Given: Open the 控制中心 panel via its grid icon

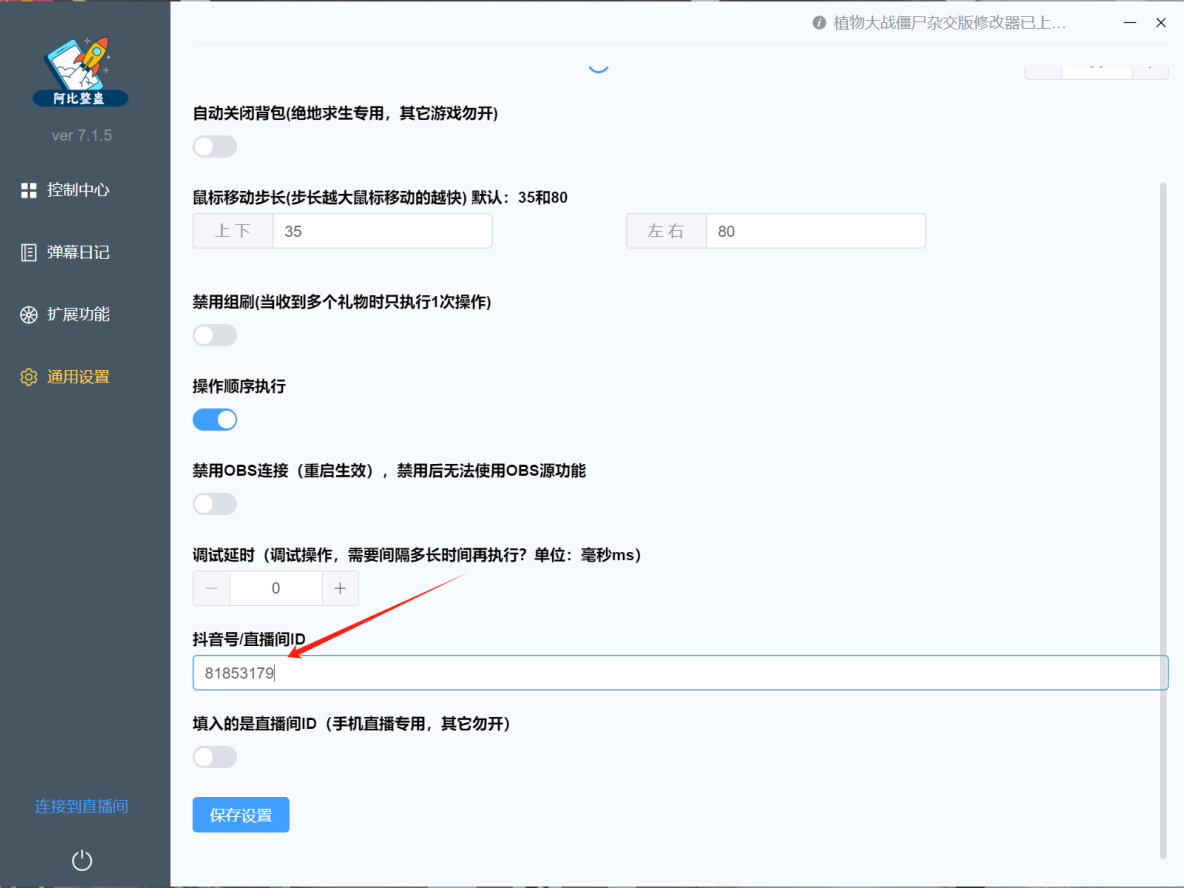Looking at the screenshot, I should pos(28,190).
